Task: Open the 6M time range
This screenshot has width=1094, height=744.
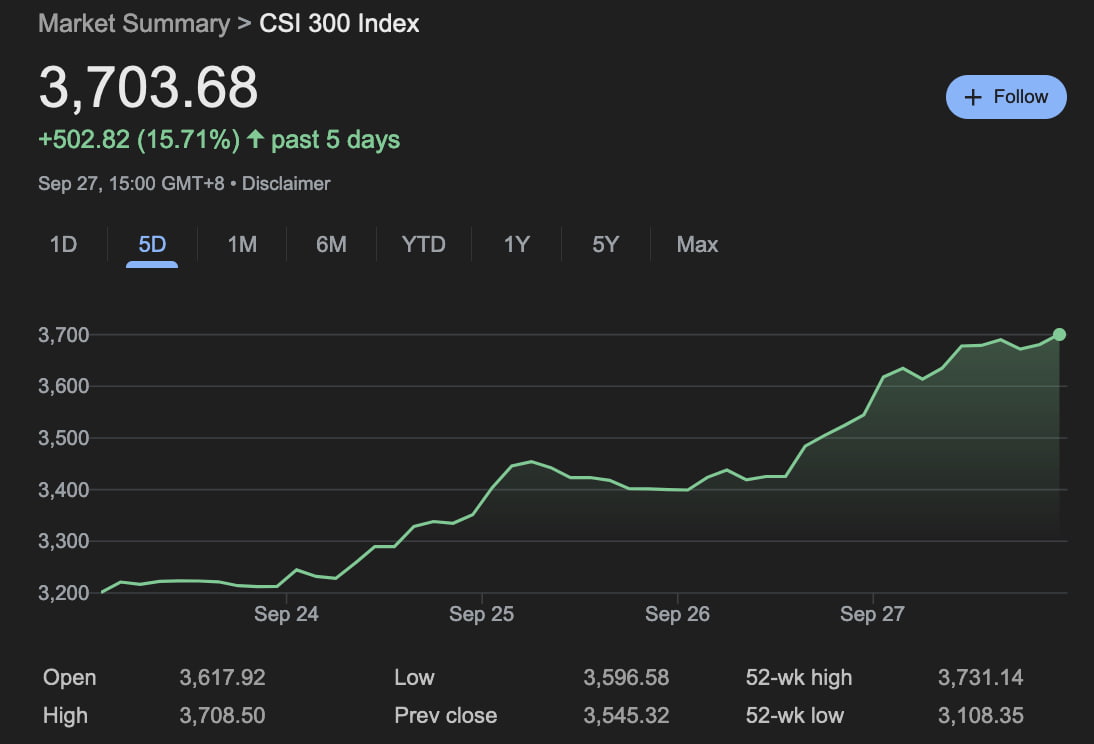Action: (x=331, y=244)
